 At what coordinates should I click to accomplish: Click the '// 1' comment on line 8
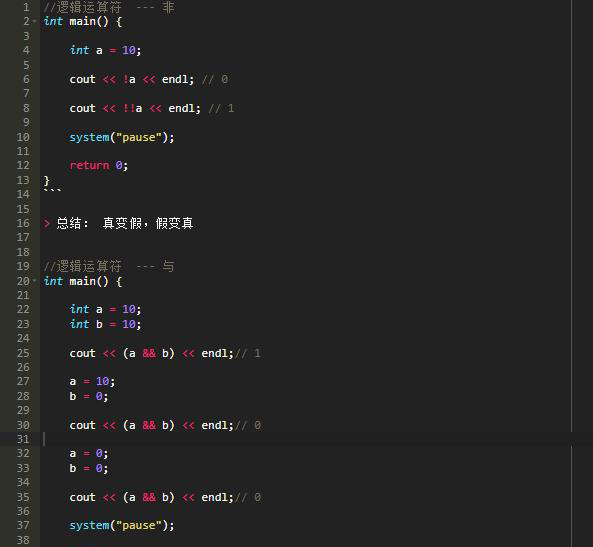[221, 109]
